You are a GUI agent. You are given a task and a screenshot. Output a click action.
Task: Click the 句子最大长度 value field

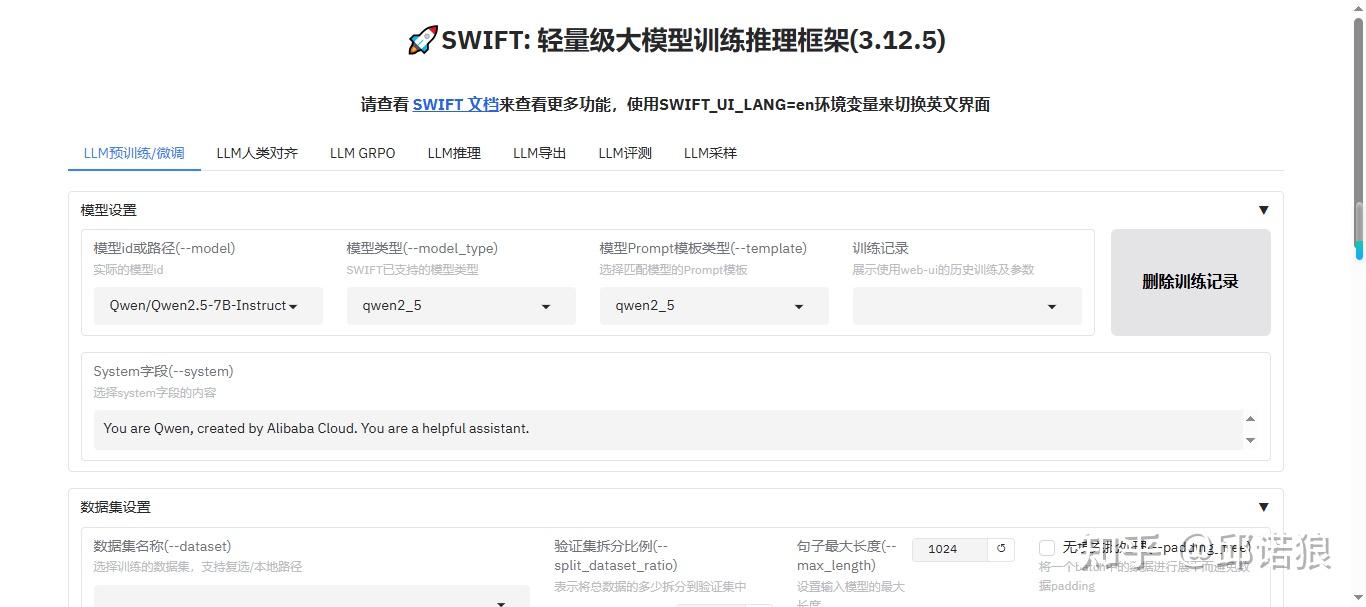coord(950,549)
